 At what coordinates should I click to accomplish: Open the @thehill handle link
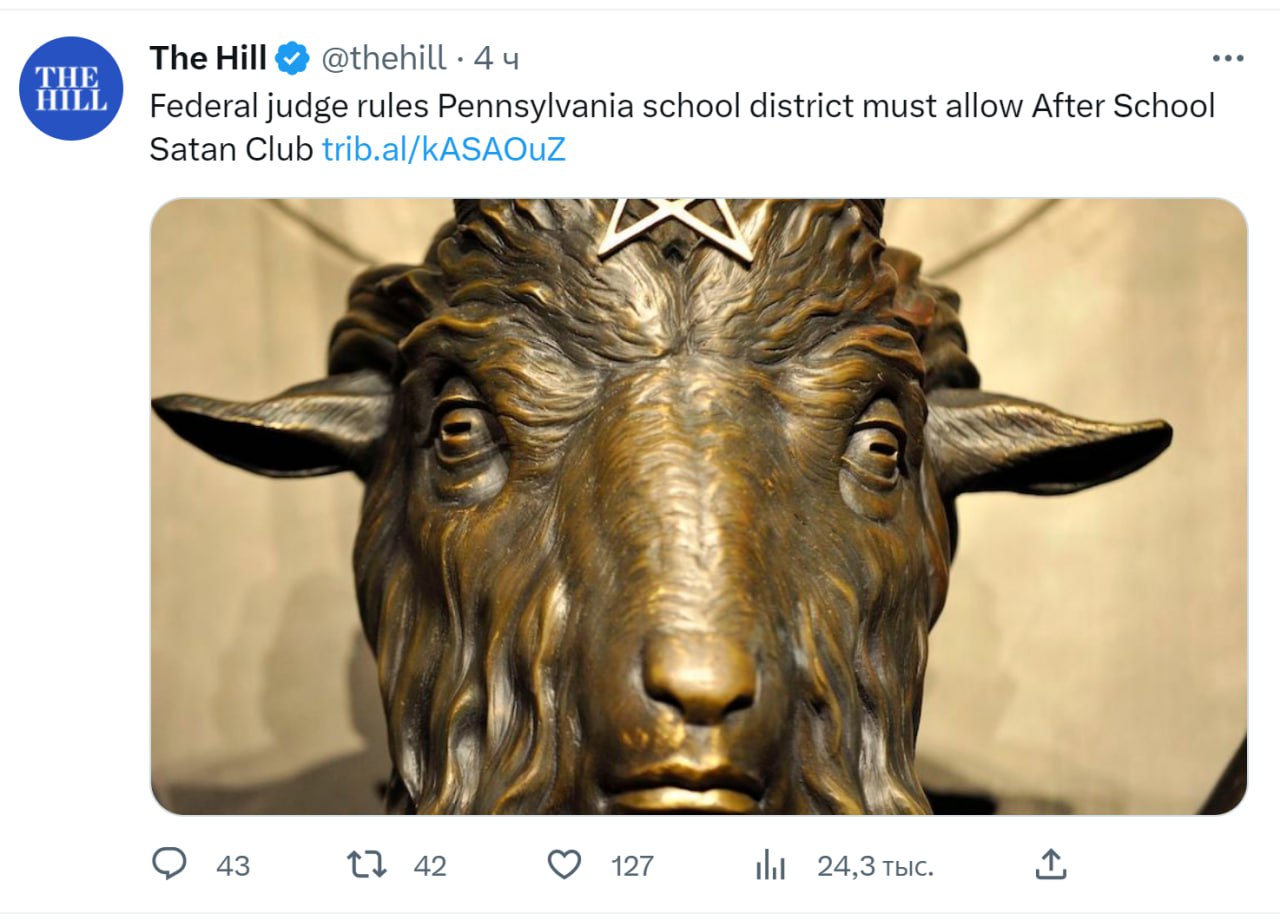(383, 60)
